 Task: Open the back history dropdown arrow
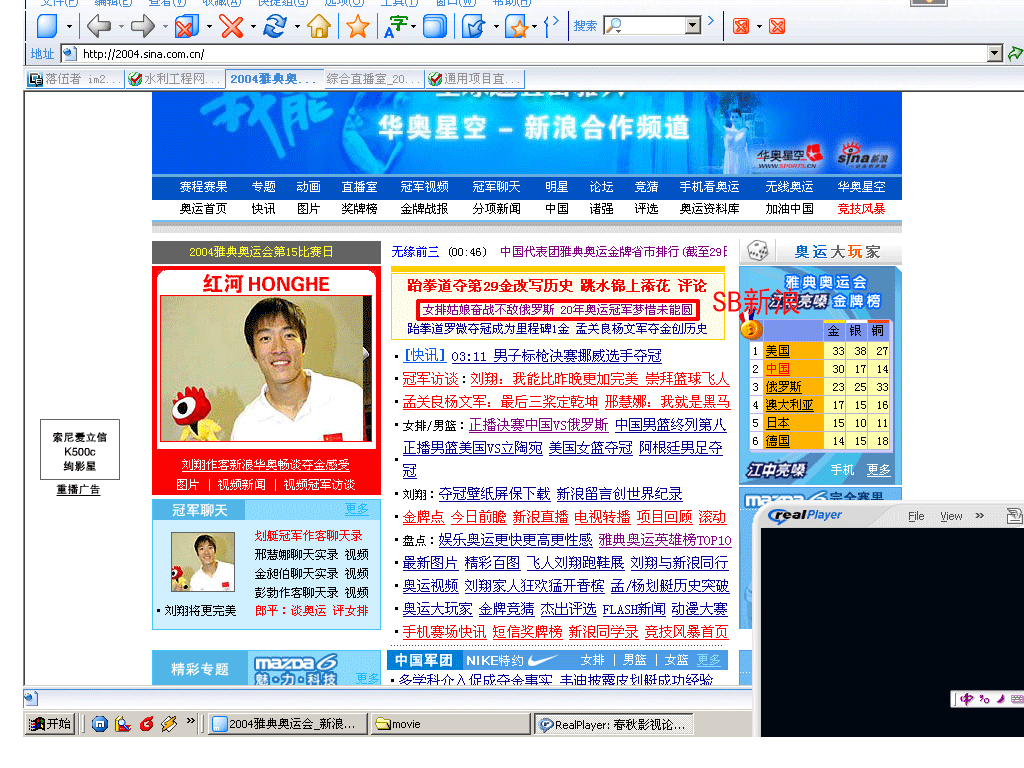click(x=121, y=27)
